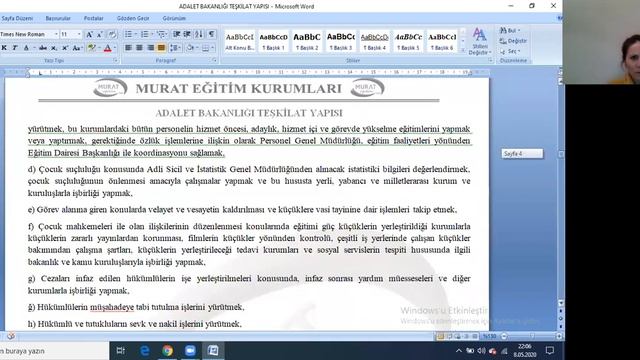Open the Seç dropdown
Image resolution: width=640 pixels, height=360 pixels.
(510, 51)
